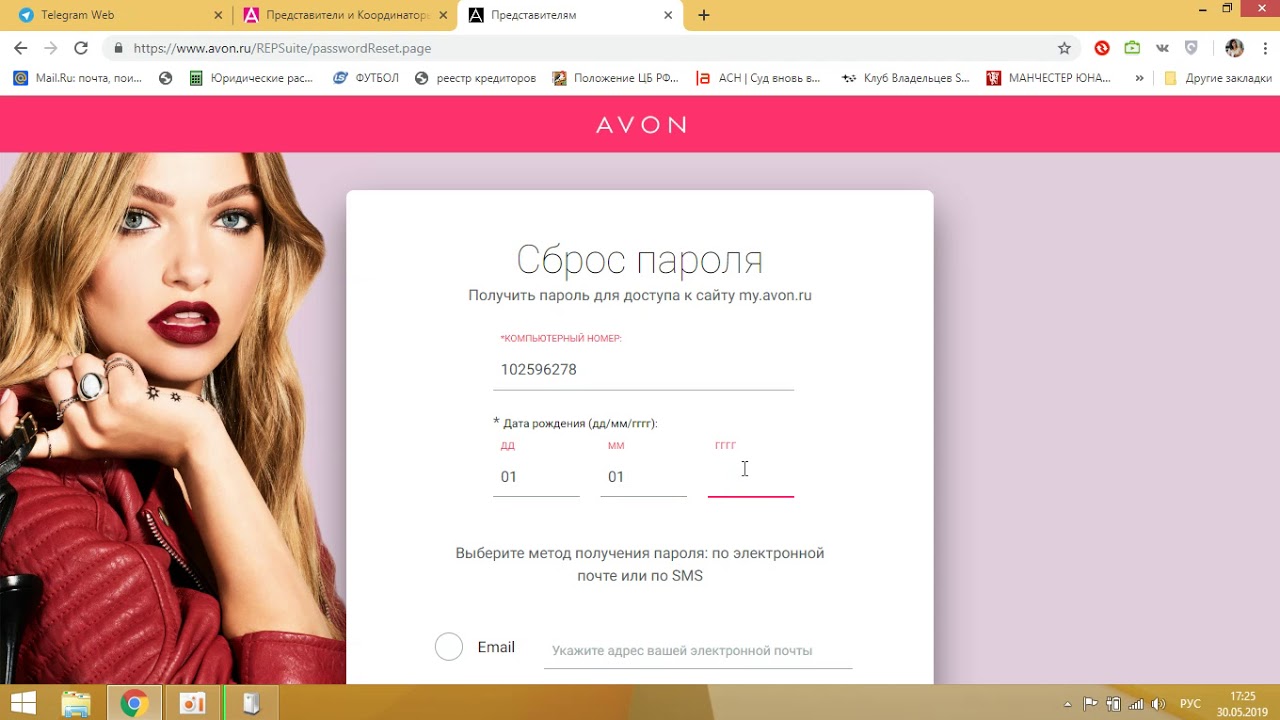The image size is (1280, 720).
Task: Show hidden system tray icons
Action: coord(1067,704)
